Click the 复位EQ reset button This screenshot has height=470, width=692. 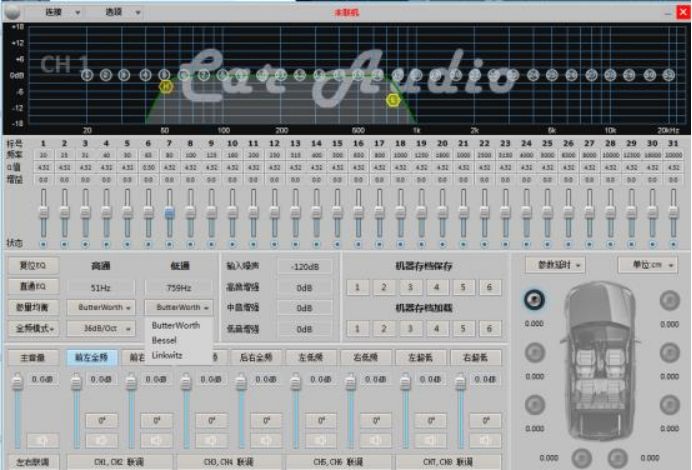[34, 266]
